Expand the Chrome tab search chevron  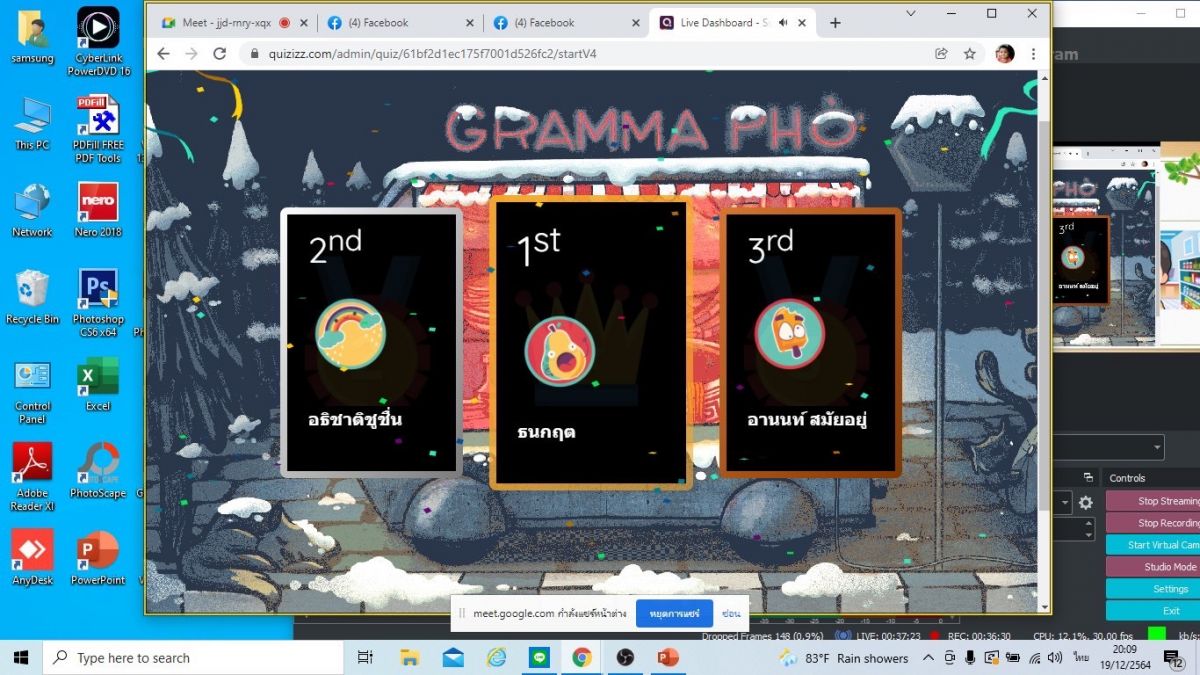pos(911,14)
